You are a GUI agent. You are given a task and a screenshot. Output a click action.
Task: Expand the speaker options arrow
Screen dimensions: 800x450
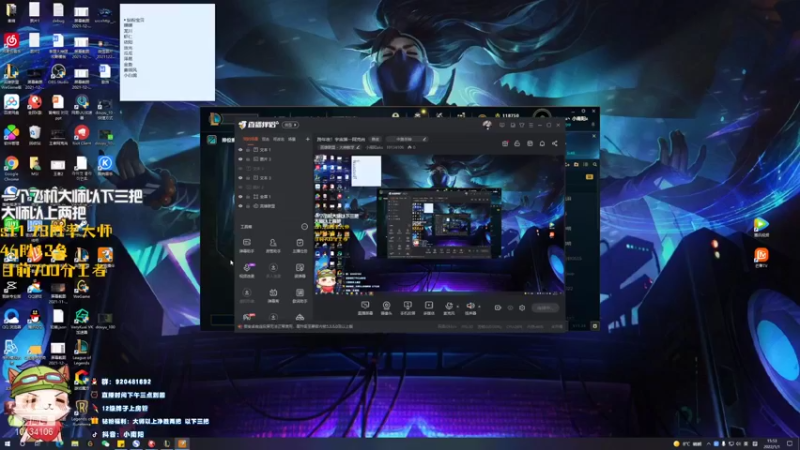[x=479, y=307]
